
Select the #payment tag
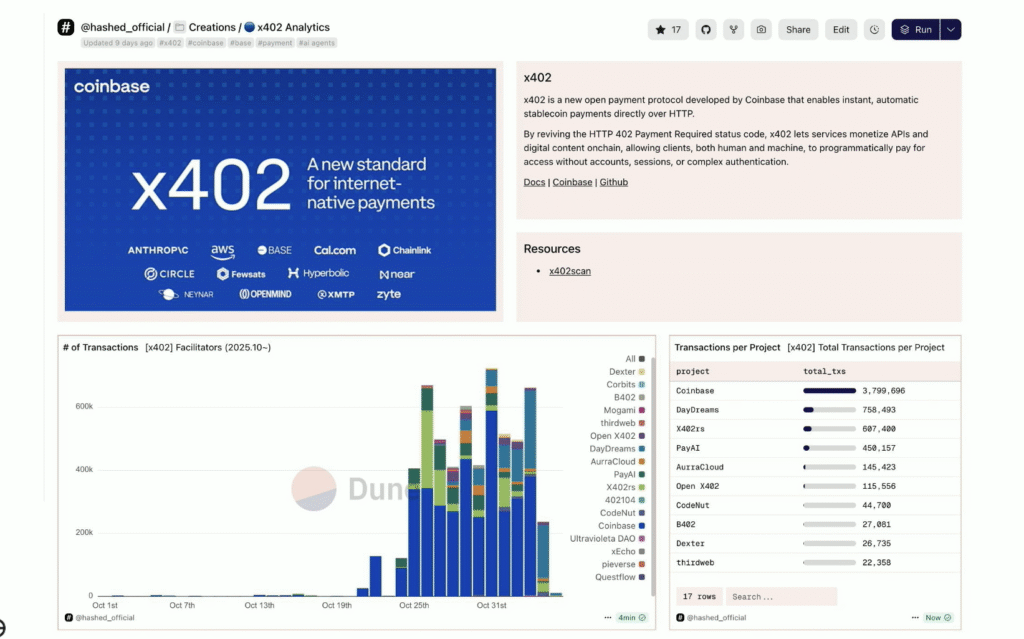(274, 44)
